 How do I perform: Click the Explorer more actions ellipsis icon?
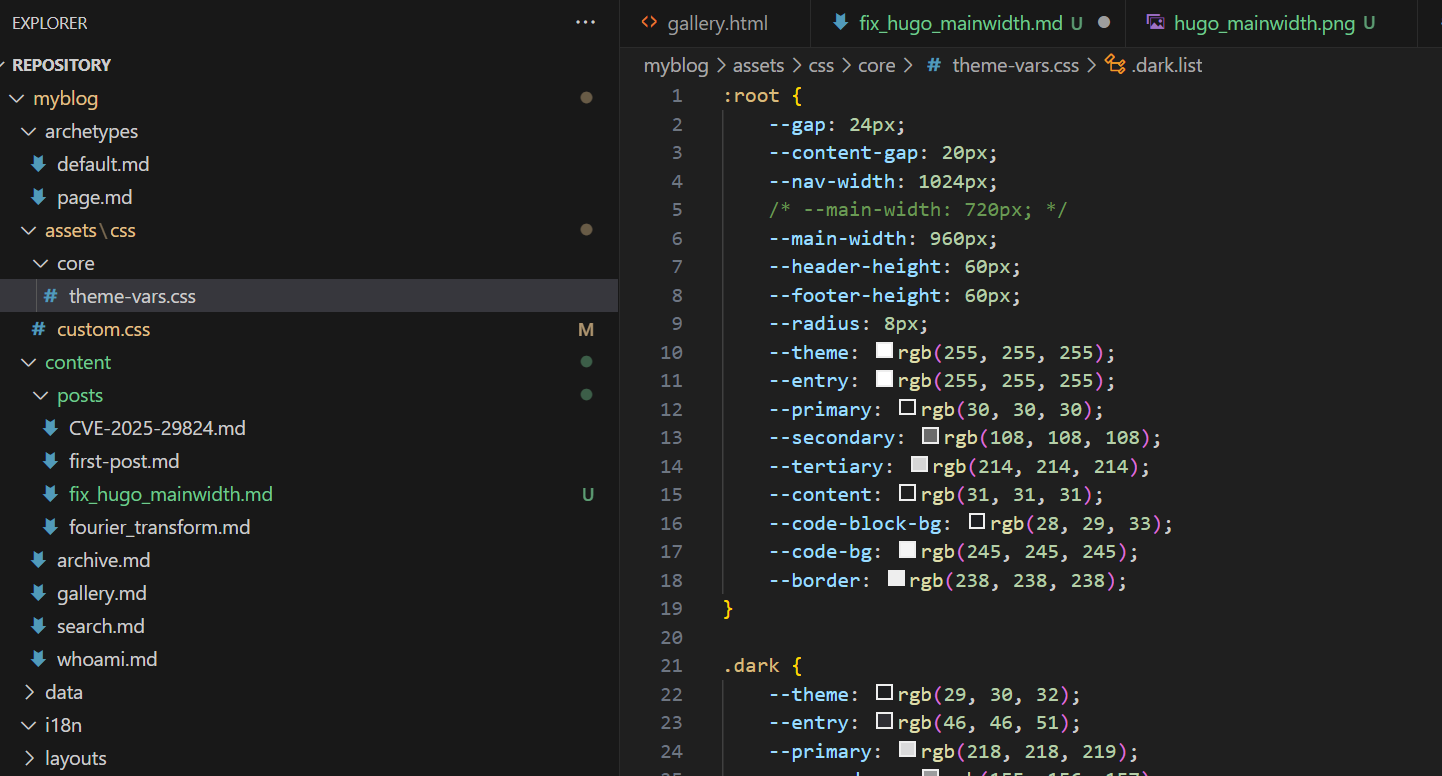[x=586, y=22]
